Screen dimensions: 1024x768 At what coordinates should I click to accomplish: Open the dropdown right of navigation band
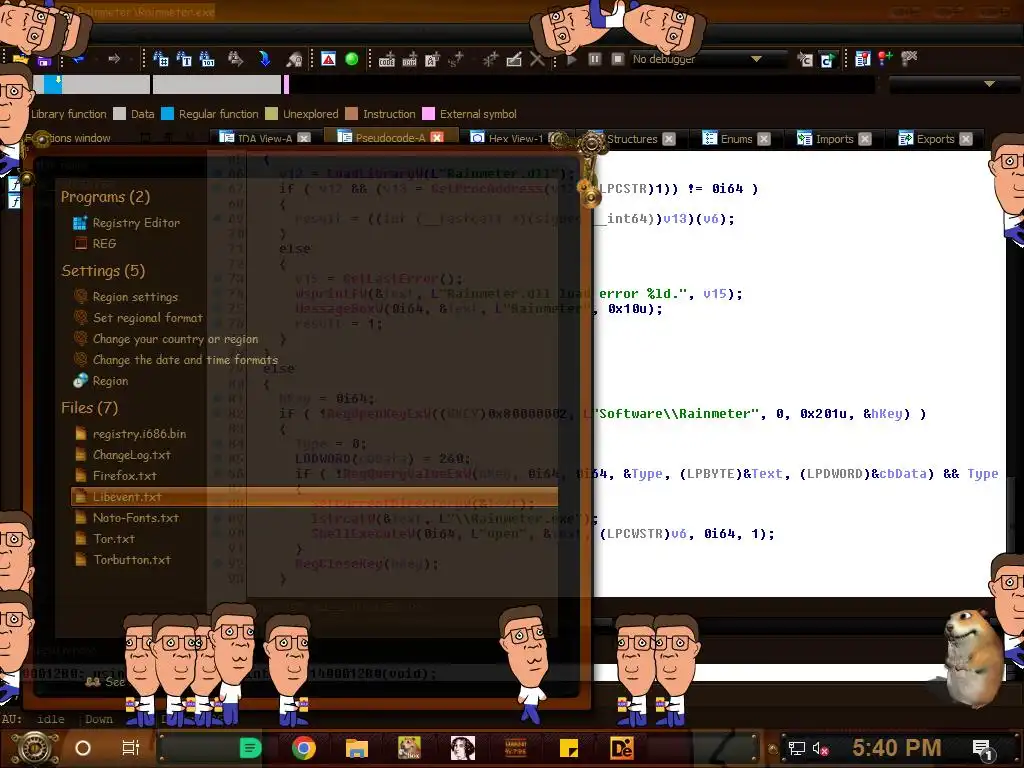pyautogui.click(x=989, y=84)
